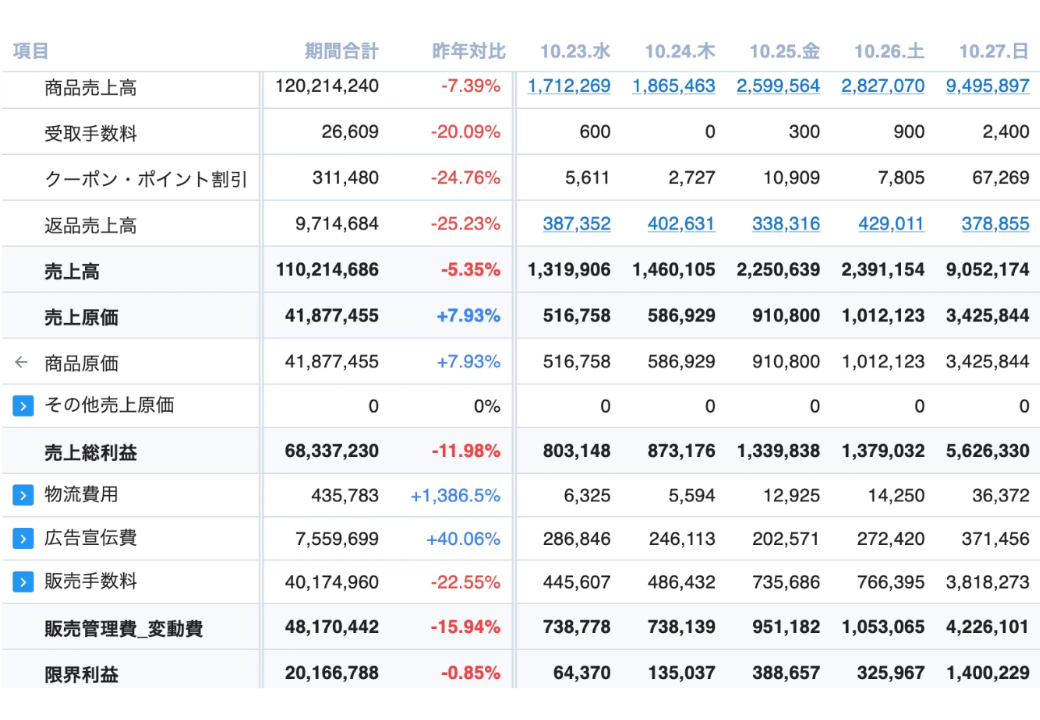Open 返品売上高 value 378,855 link
The height and width of the screenshot is (720, 1040).
tap(995, 224)
